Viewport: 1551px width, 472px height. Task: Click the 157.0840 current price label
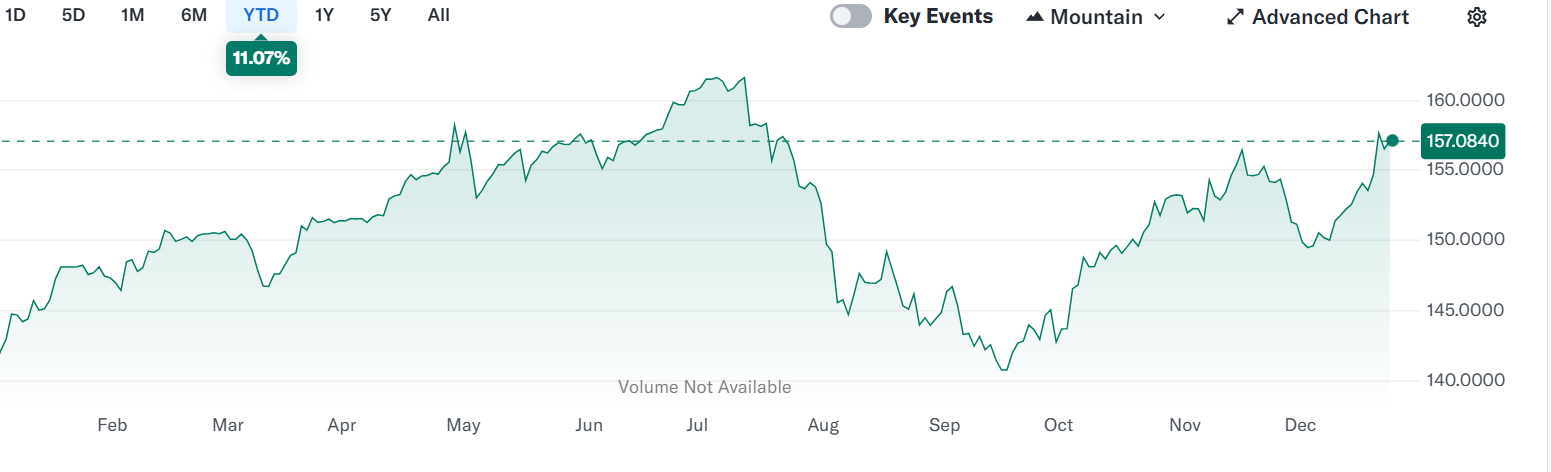(1461, 141)
